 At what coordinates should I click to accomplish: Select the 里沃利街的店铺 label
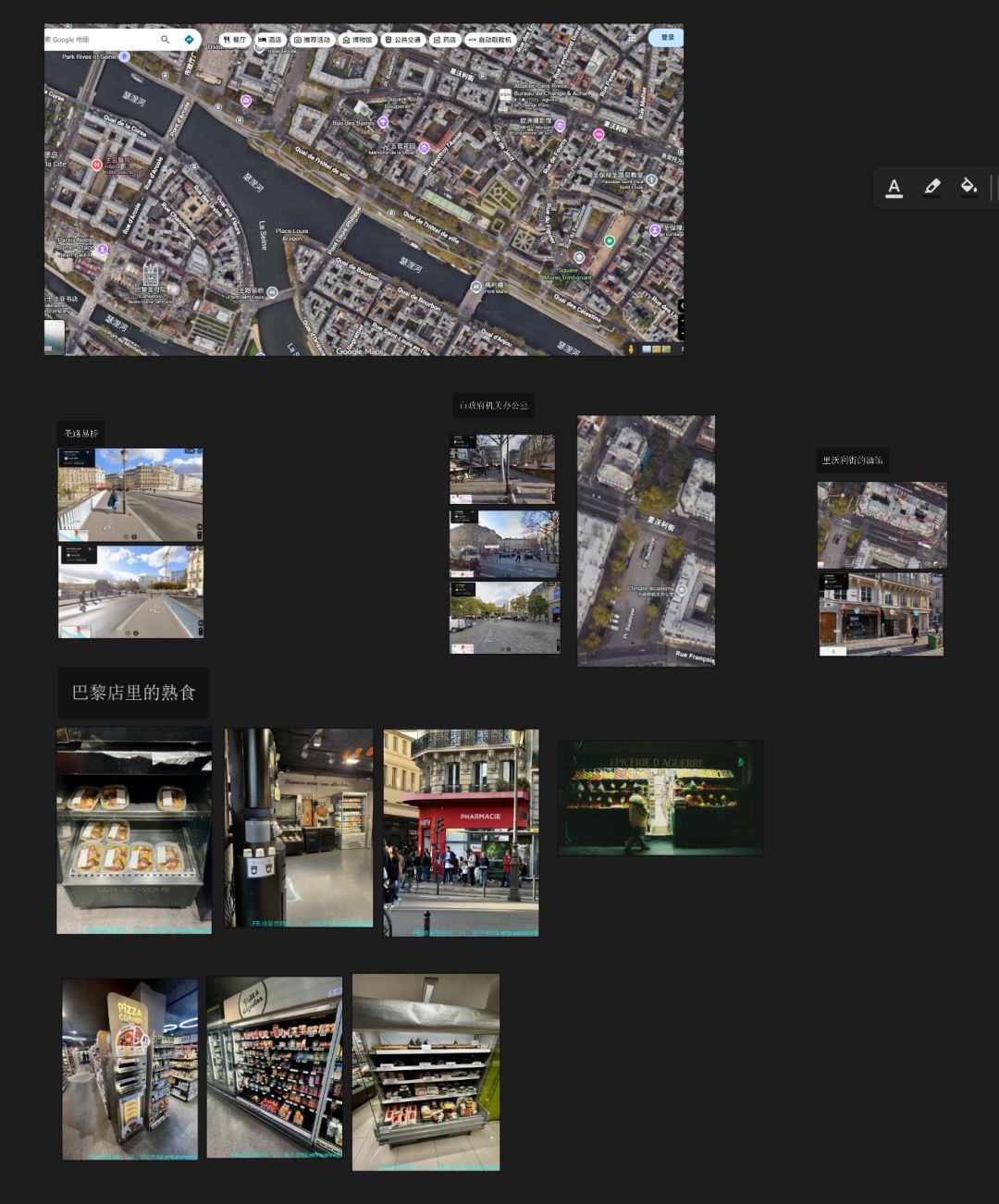(853, 460)
